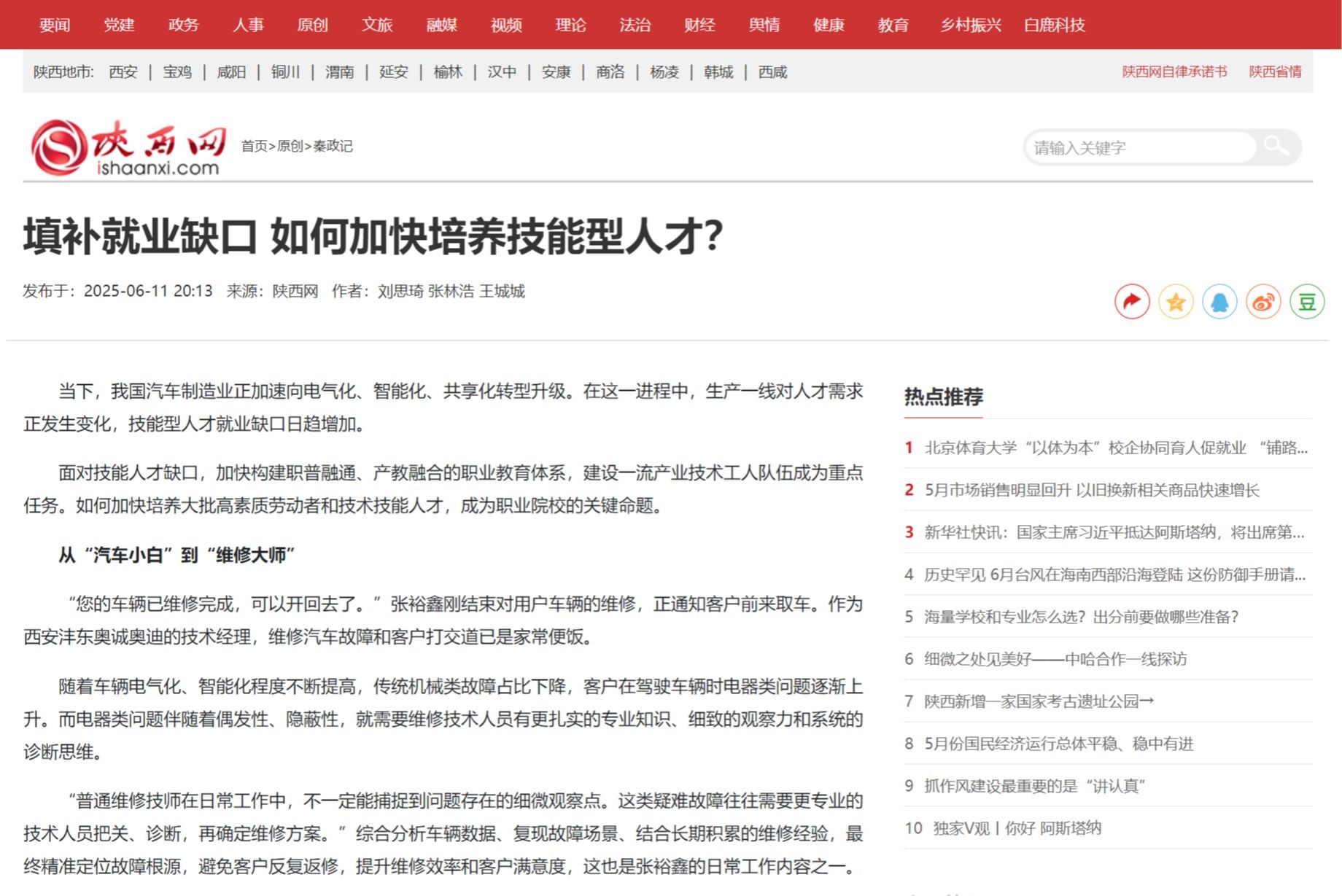
Task: Open the 陕西省情 link
Action: [x=1275, y=71]
